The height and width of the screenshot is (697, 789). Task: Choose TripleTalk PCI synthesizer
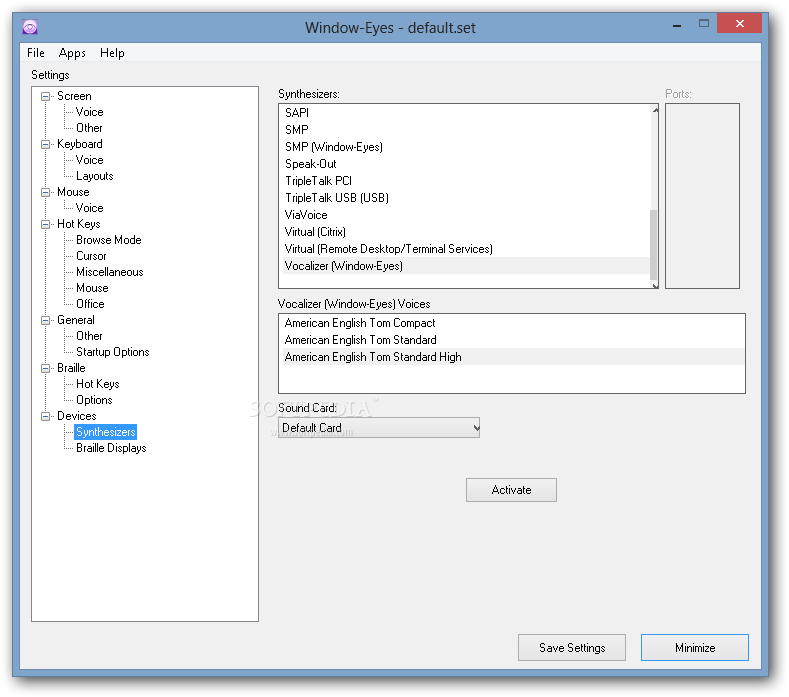[x=465, y=181]
